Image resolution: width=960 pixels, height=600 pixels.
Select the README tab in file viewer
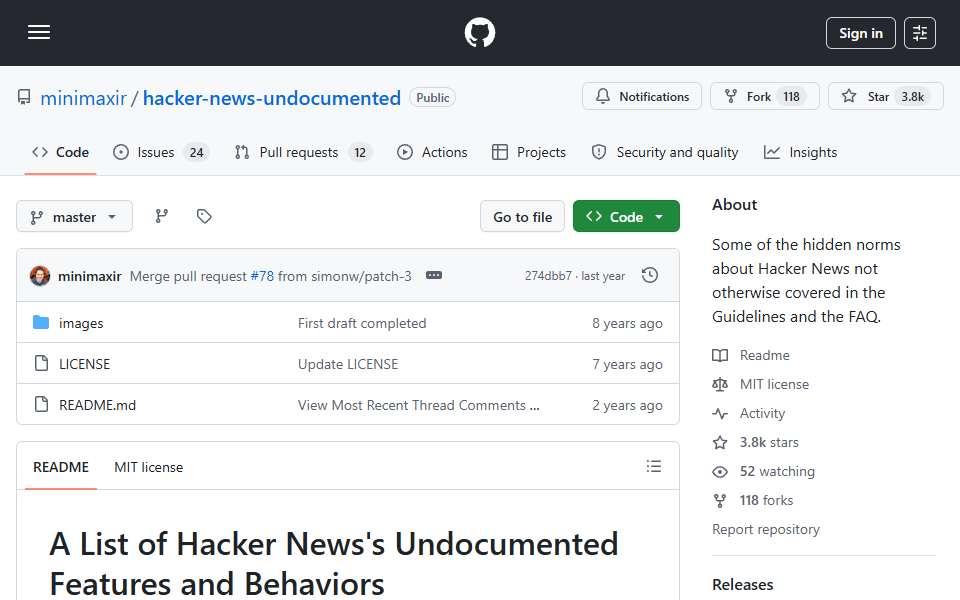pos(61,467)
